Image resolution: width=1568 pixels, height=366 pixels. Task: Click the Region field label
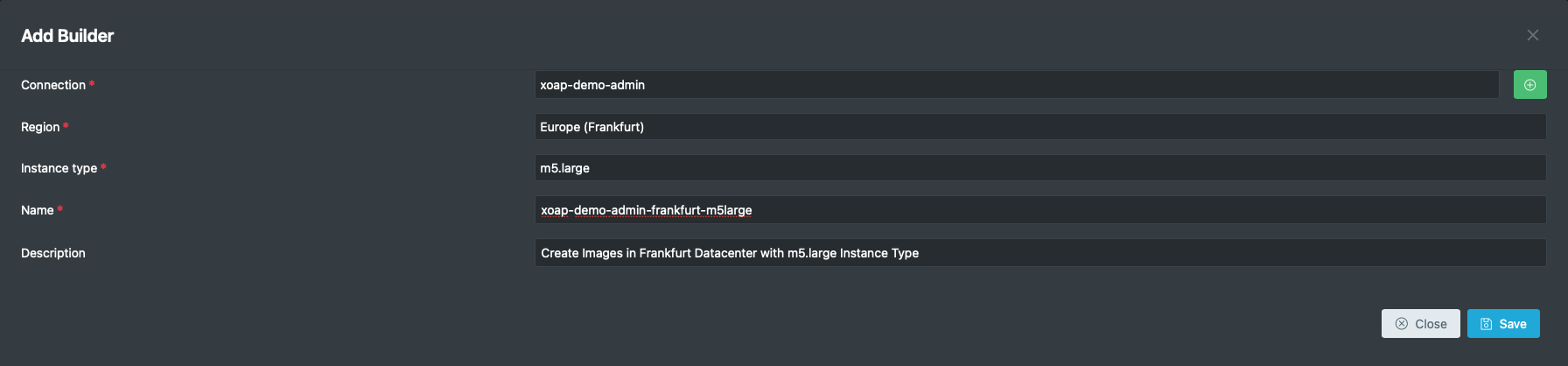click(x=40, y=127)
